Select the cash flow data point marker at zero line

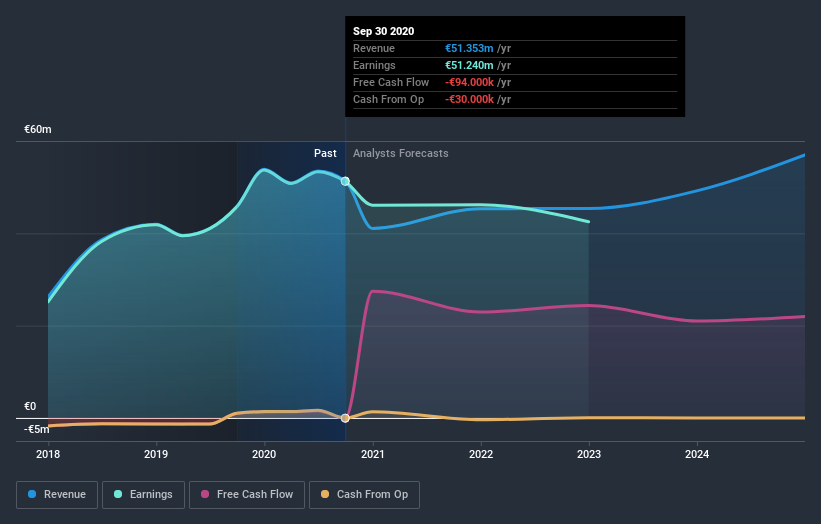[345, 418]
